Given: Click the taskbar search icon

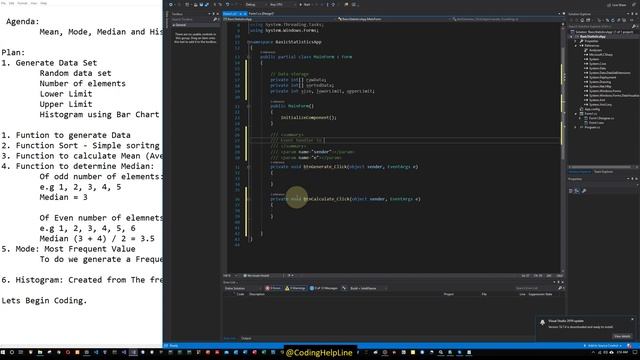Looking at the screenshot, I should [x=12, y=352].
